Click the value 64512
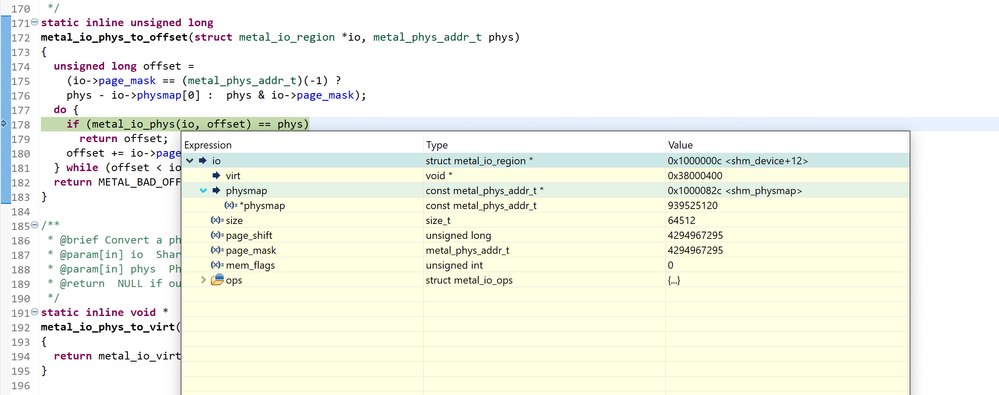 point(680,220)
